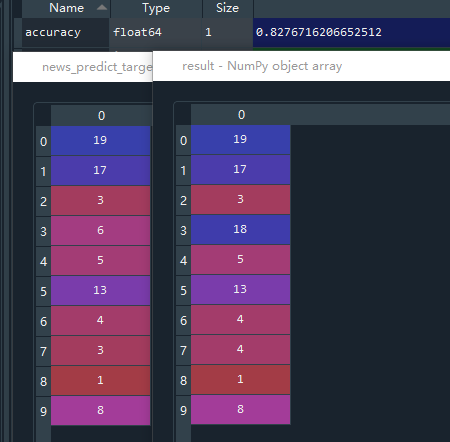Select value 1 in news_predict_target row 8

click(x=100, y=380)
